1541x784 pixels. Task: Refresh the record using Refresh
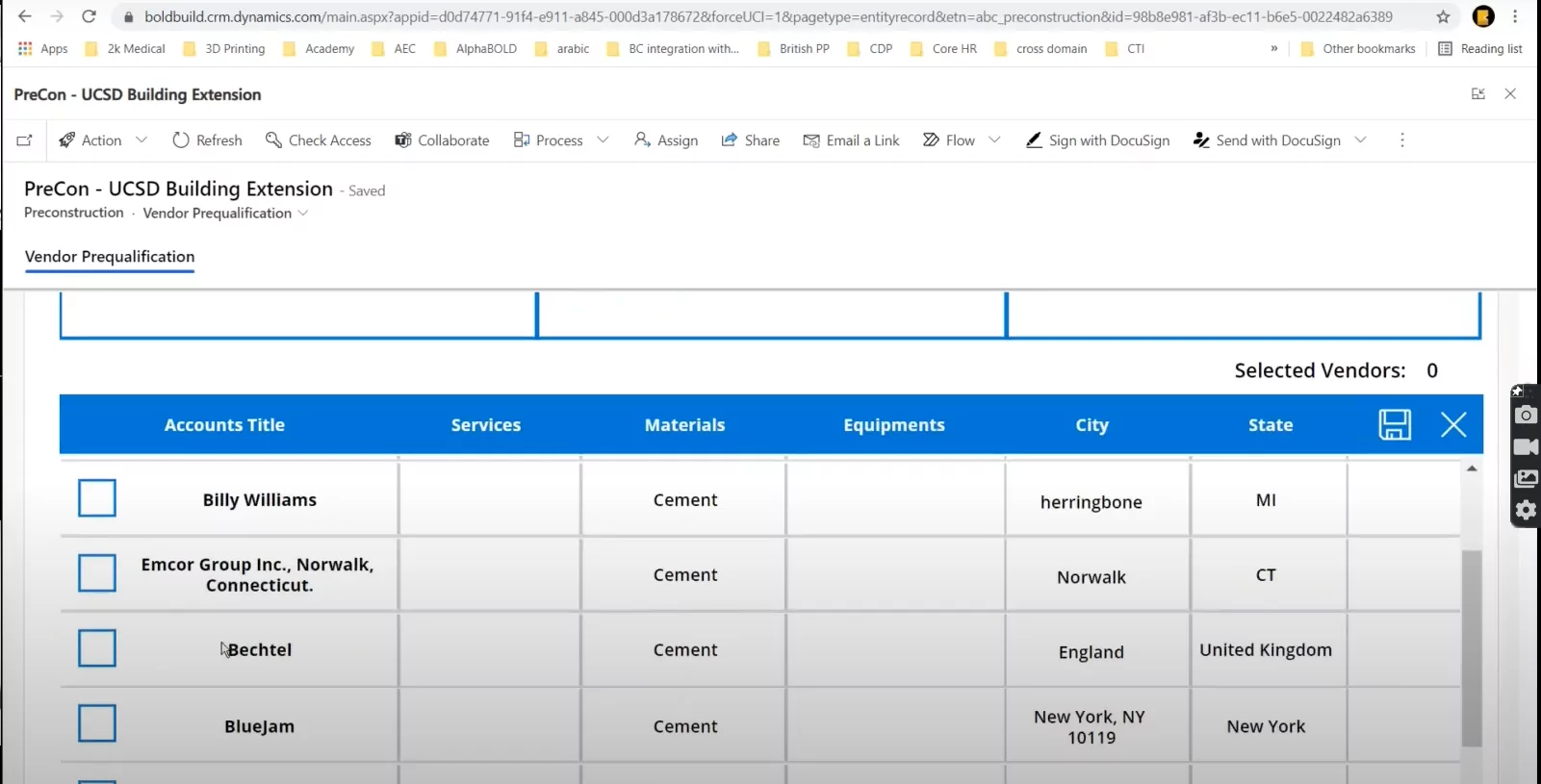(207, 140)
